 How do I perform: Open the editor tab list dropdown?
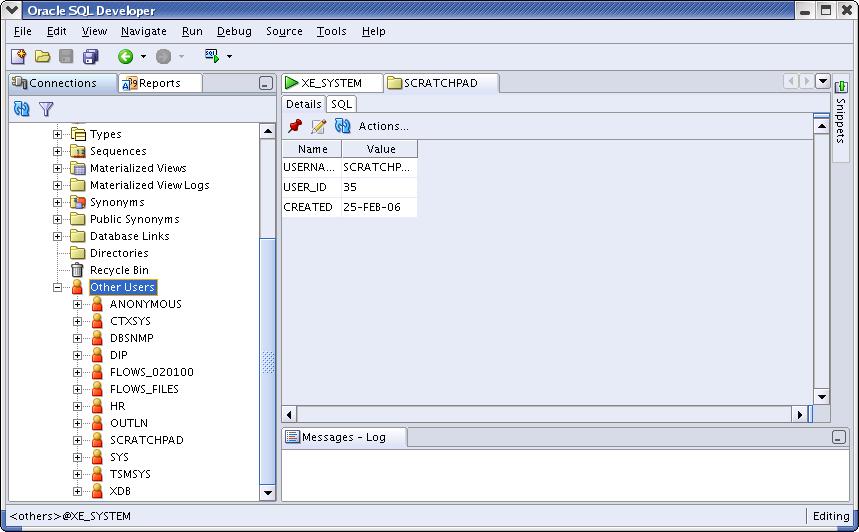pyautogui.click(x=822, y=81)
